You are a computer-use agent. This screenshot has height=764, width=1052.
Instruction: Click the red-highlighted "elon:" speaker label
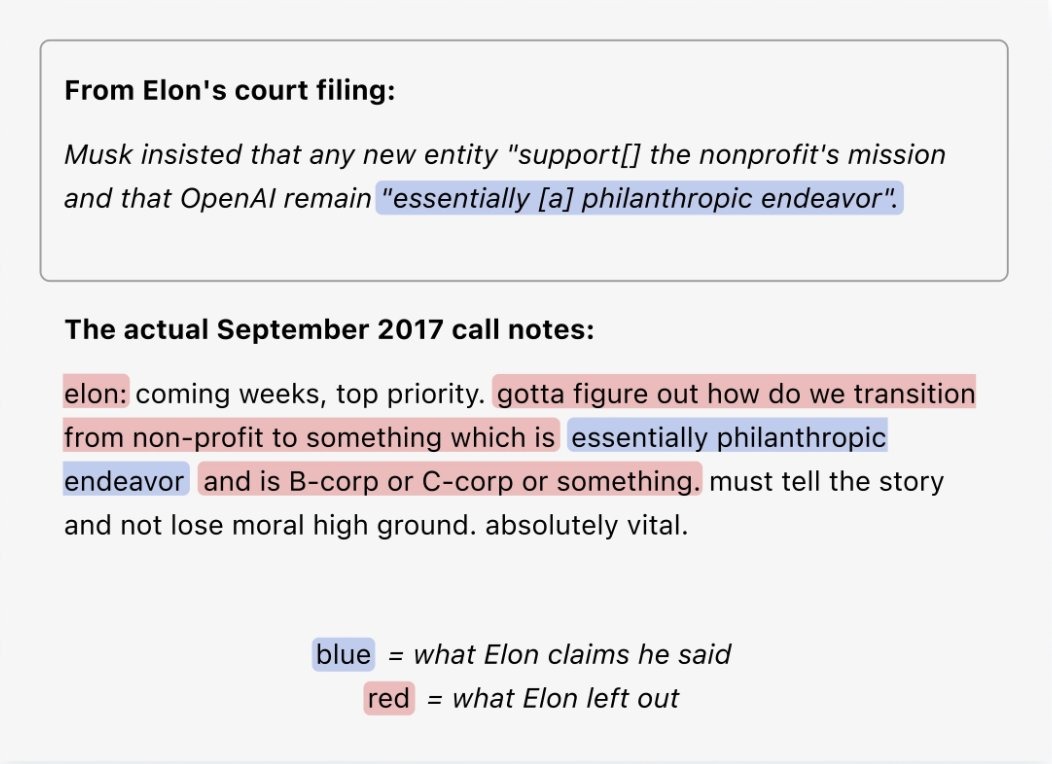97,394
